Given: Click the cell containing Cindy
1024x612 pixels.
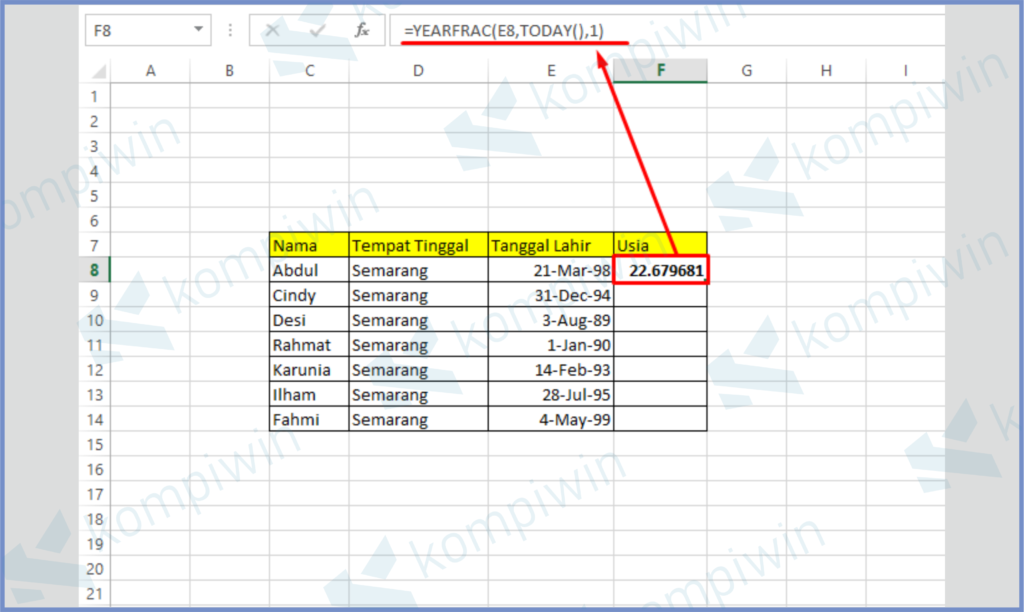Looking at the screenshot, I should click(308, 295).
